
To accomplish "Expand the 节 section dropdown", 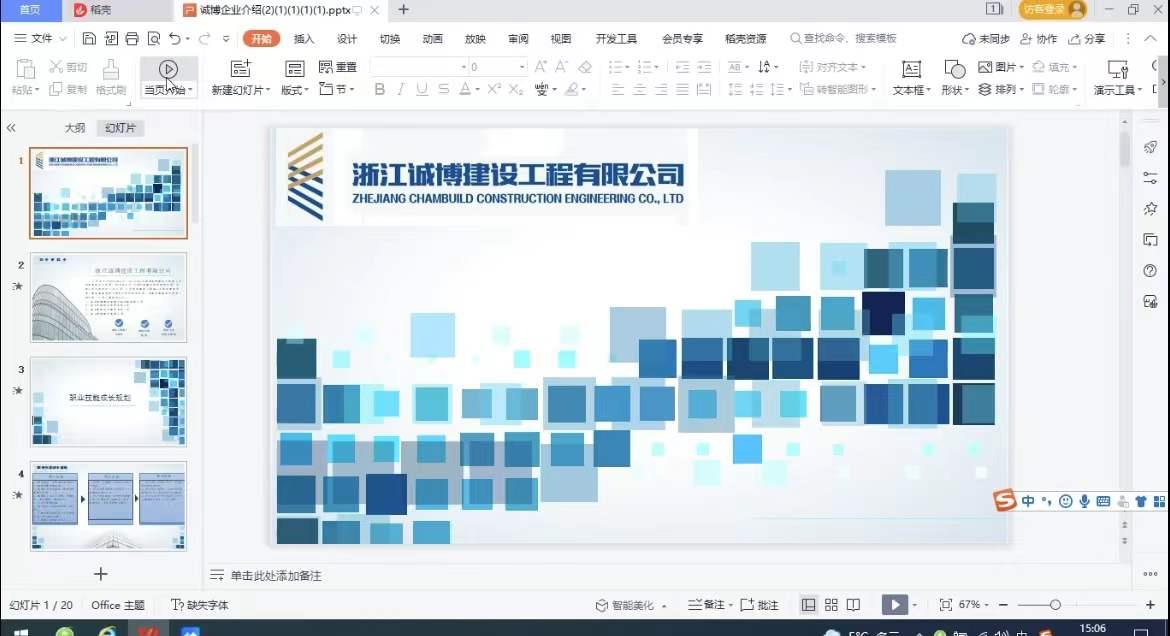I will pos(351,90).
